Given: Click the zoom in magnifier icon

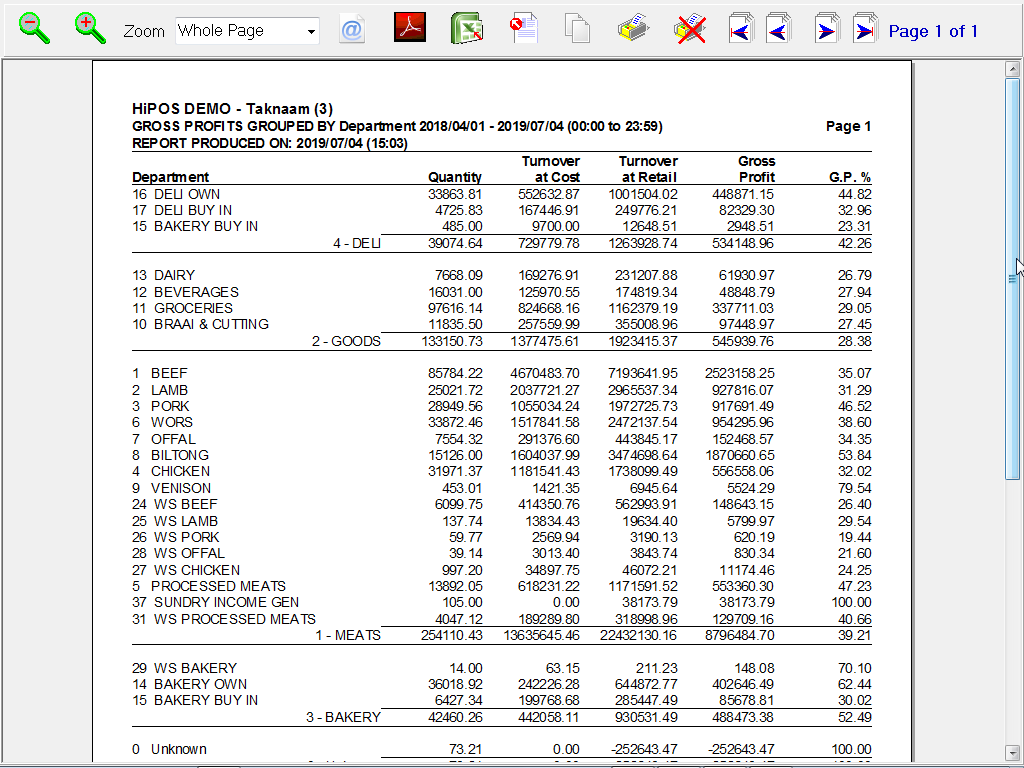Looking at the screenshot, I should click(x=90, y=28).
